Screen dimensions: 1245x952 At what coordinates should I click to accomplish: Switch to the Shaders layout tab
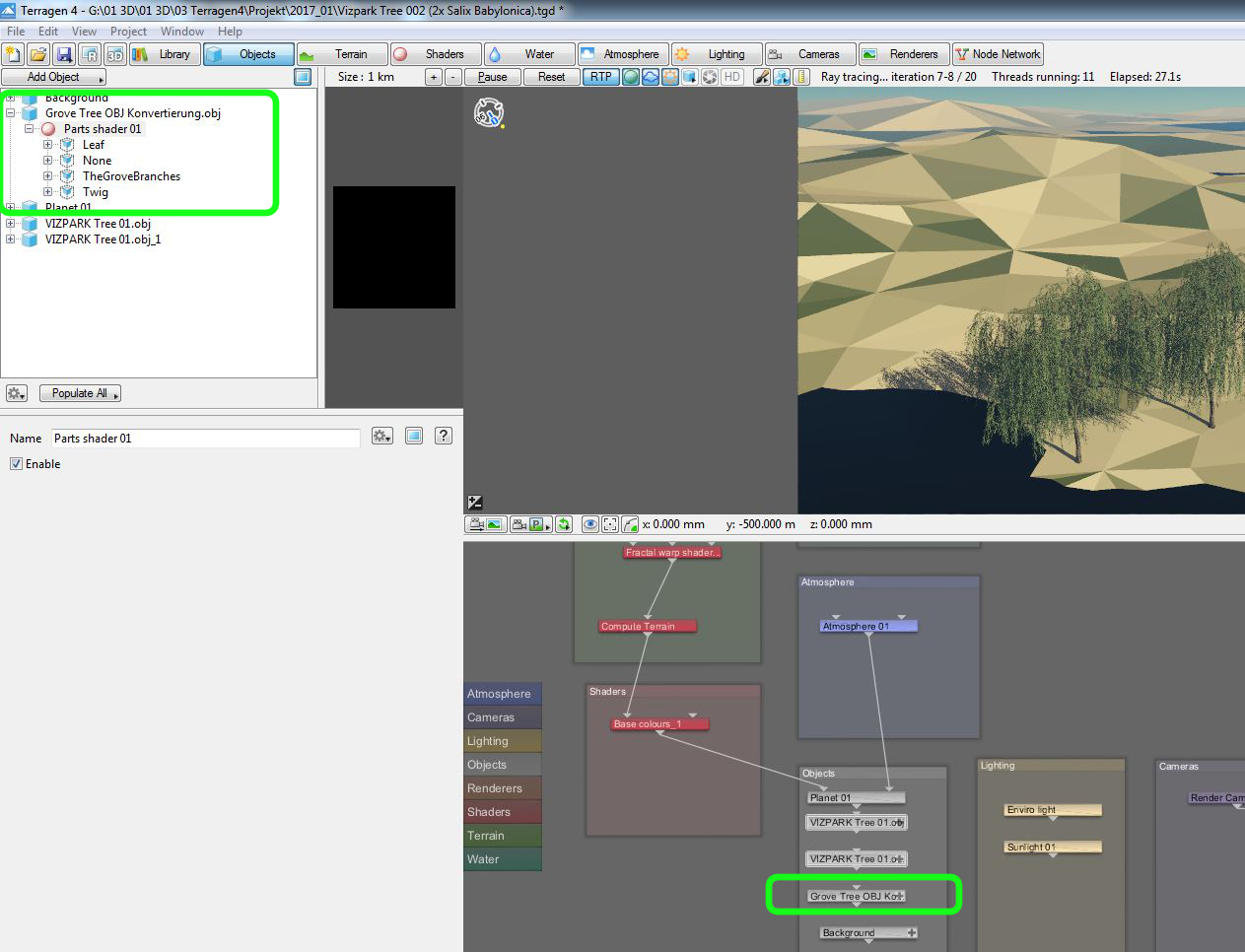tap(435, 54)
